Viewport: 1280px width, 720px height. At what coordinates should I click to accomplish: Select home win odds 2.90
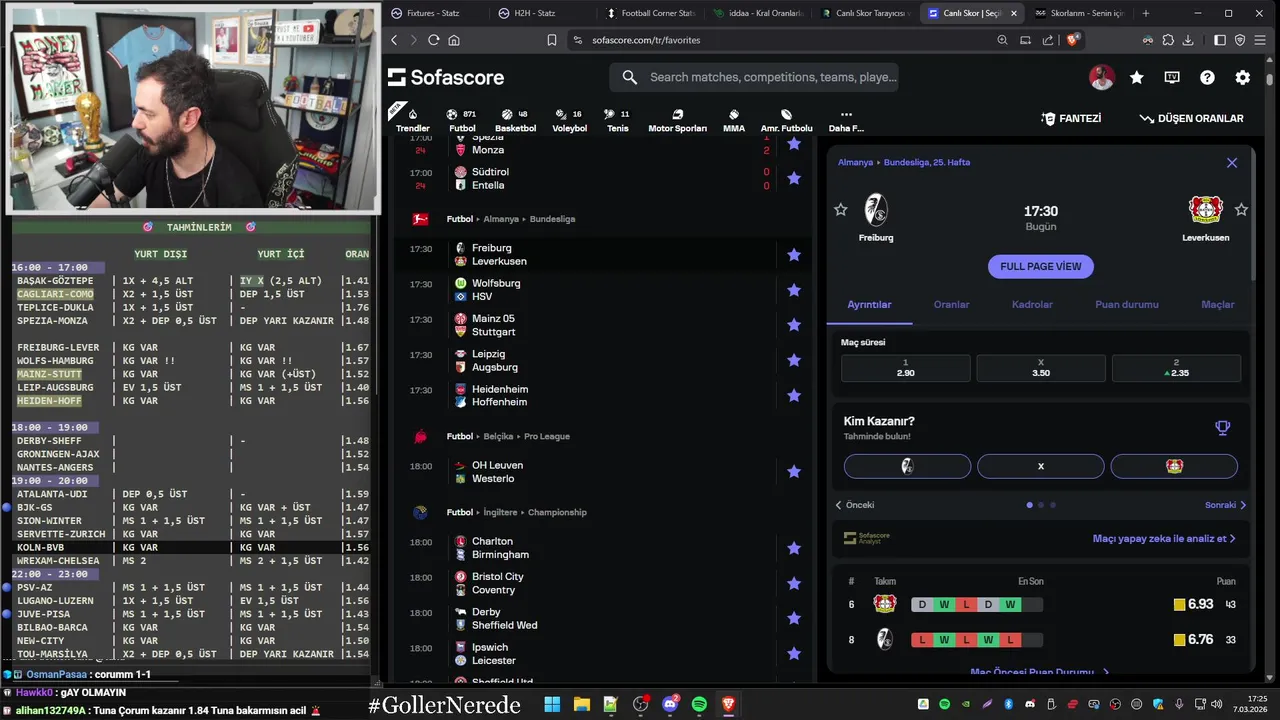coord(905,368)
